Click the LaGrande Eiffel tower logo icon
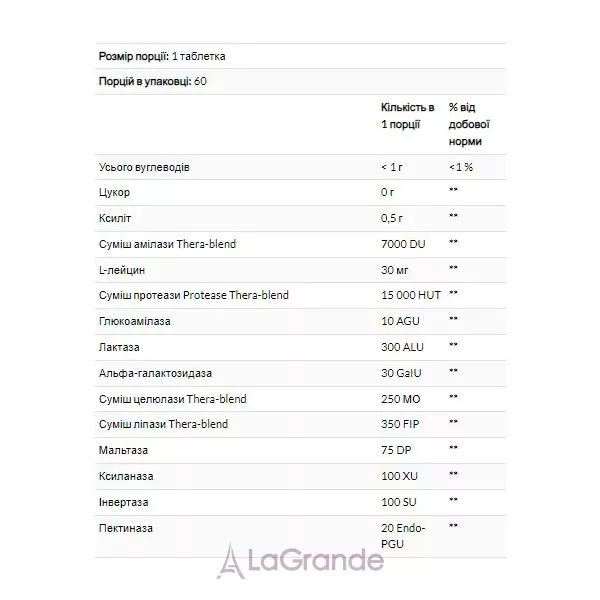Image resolution: width=600 pixels, height=600 pixels. pyautogui.click(x=230, y=561)
